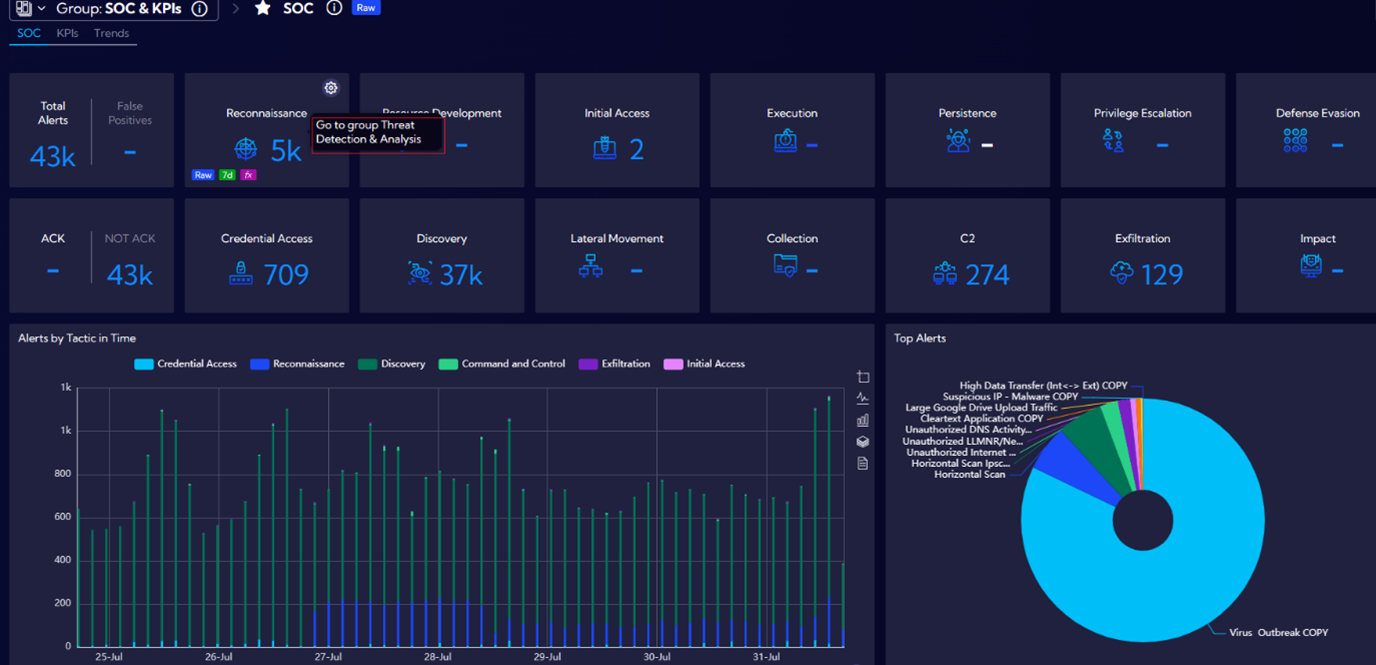Click the Exfiltration cloud icon
This screenshot has height=665, width=1376.
1121,273
